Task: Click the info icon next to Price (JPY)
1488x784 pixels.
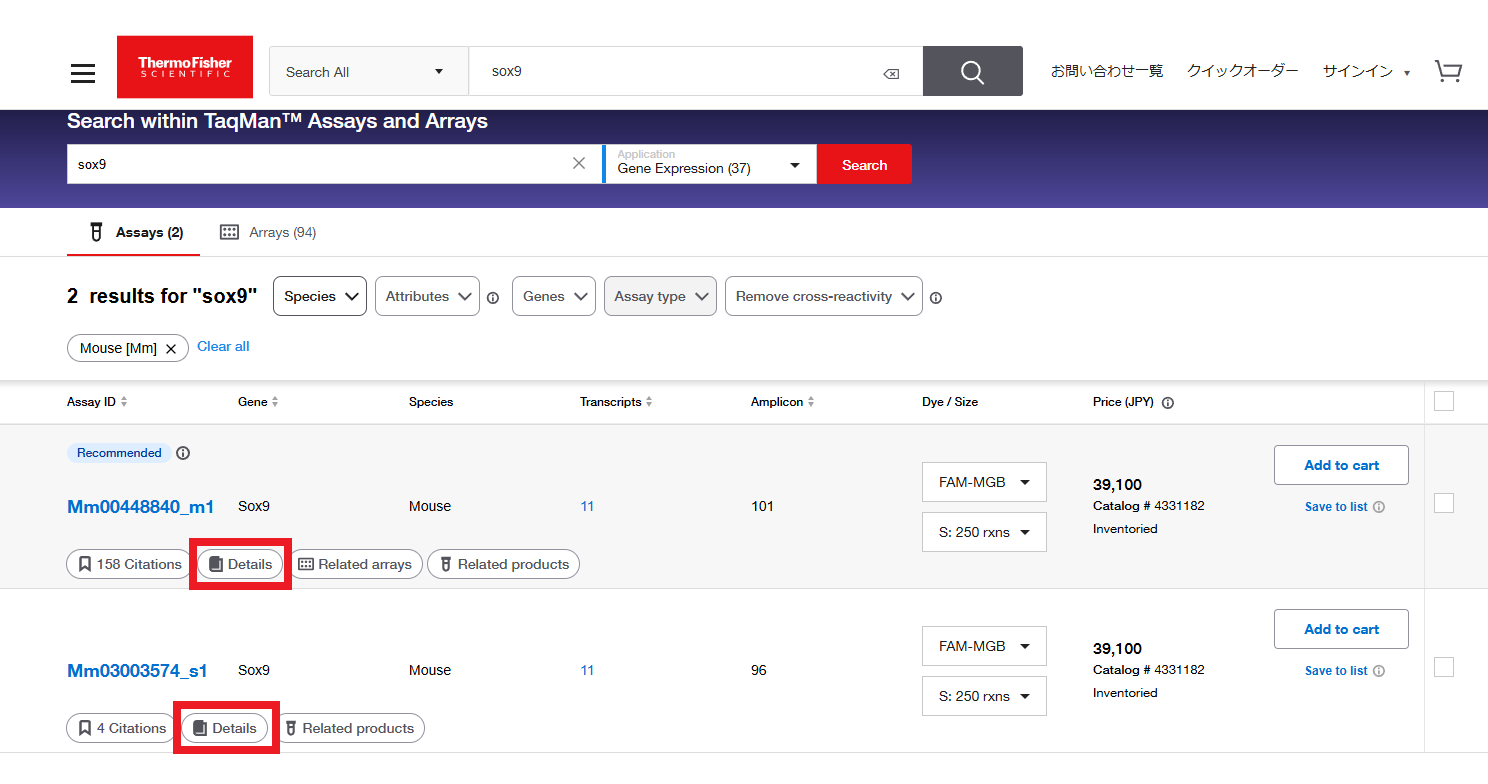Action: coord(1168,403)
